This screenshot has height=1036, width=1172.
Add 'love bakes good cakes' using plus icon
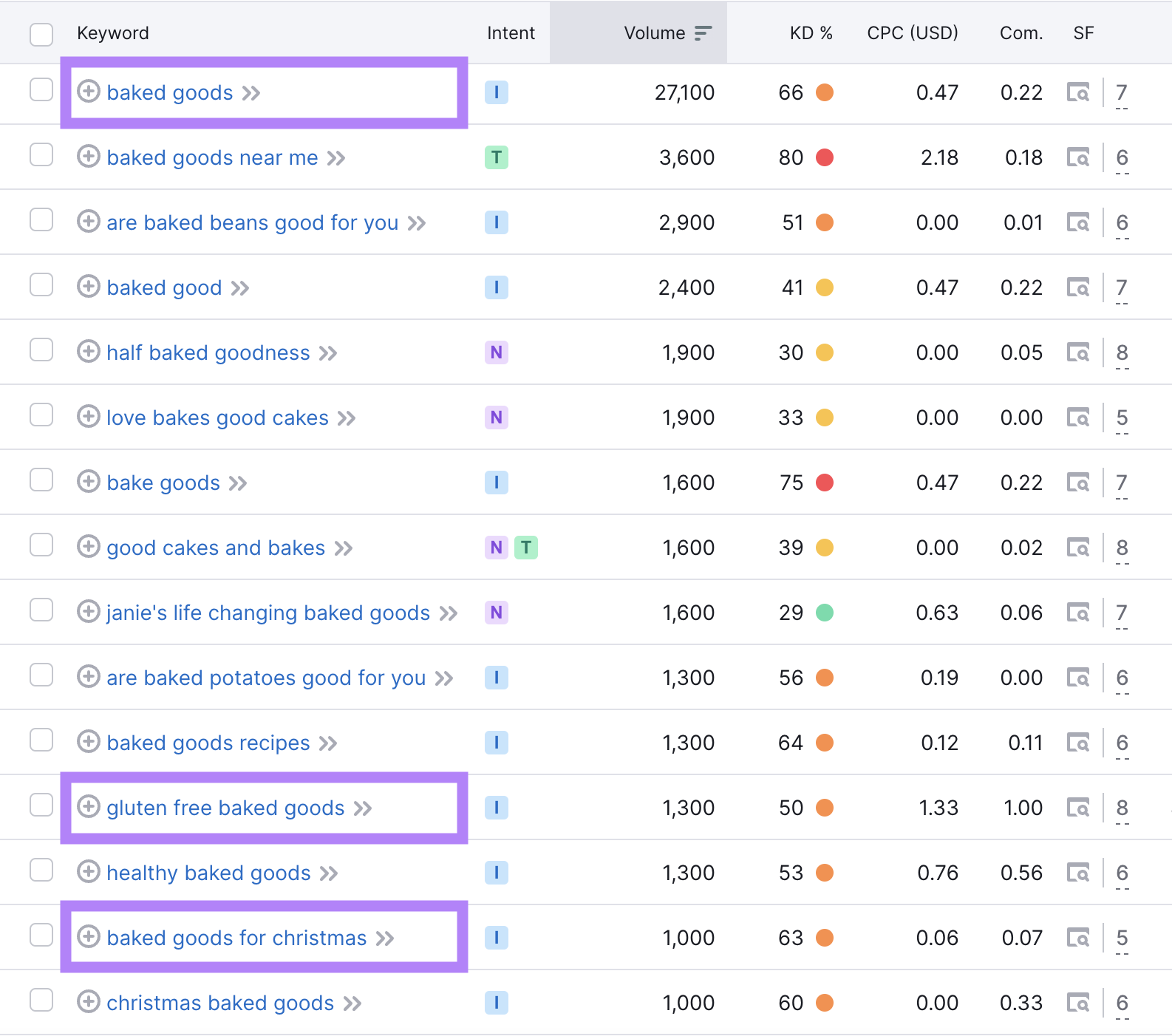[x=89, y=416]
